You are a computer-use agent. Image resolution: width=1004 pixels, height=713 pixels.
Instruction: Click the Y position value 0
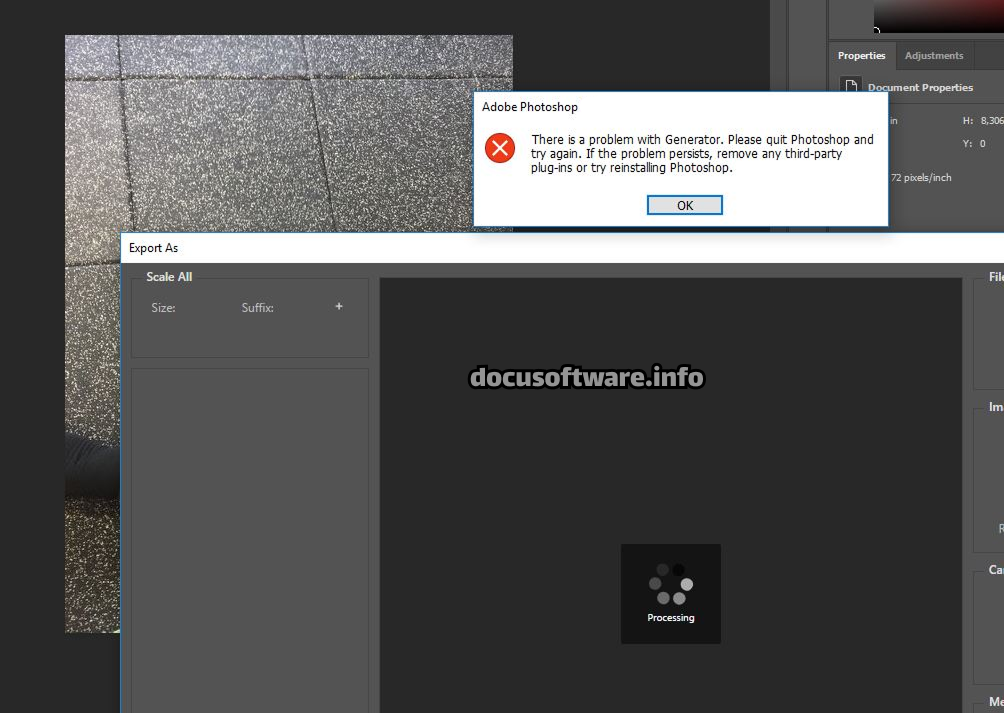982,144
